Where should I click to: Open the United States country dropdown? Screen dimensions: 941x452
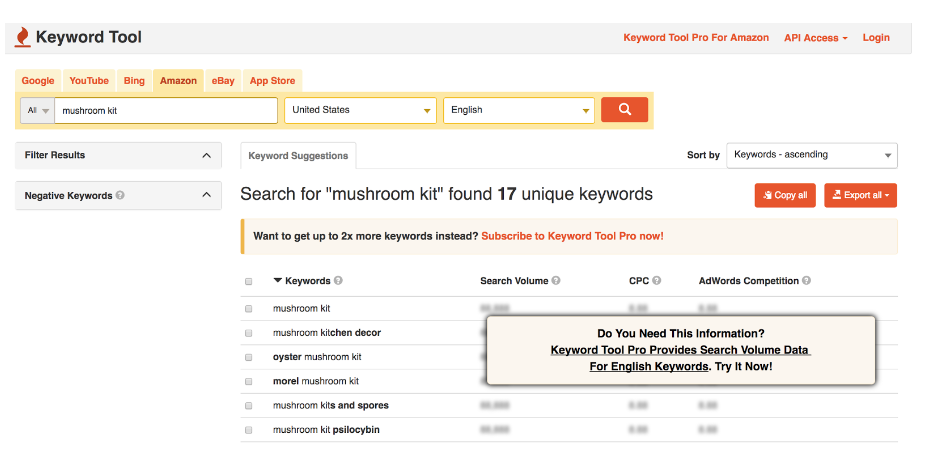pos(360,110)
